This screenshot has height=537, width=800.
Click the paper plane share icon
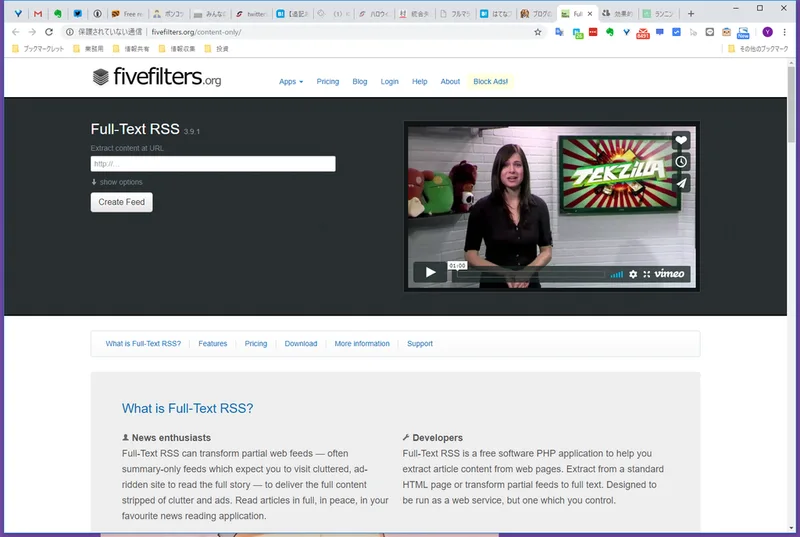[681, 183]
